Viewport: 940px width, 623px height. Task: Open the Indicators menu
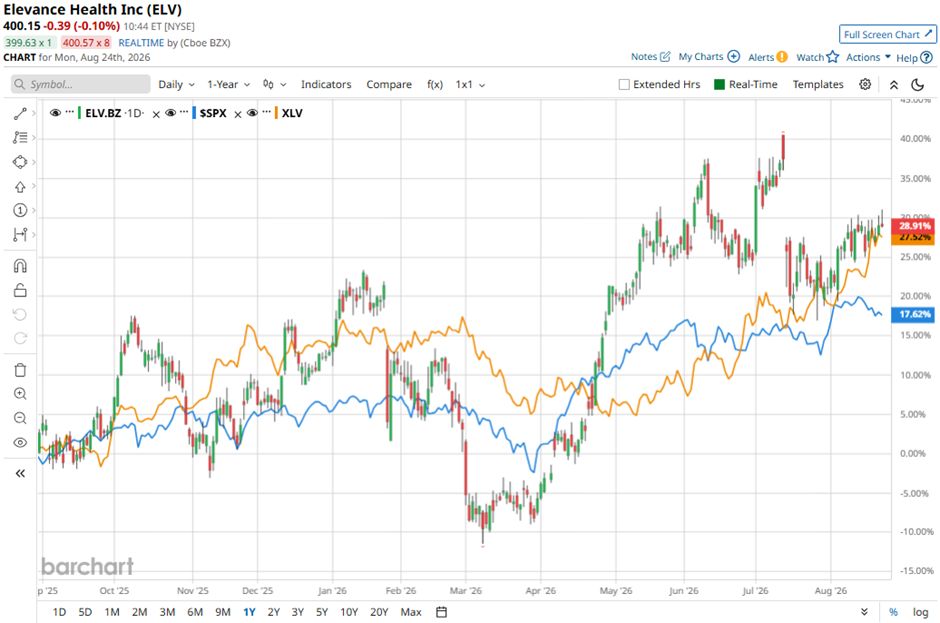point(326,85)
